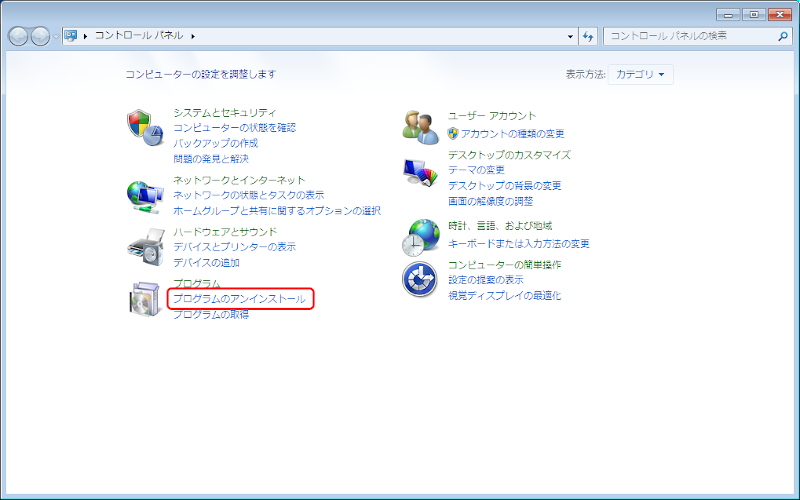Open ハードウェアとサウンド category heading

tap(224, 232)
